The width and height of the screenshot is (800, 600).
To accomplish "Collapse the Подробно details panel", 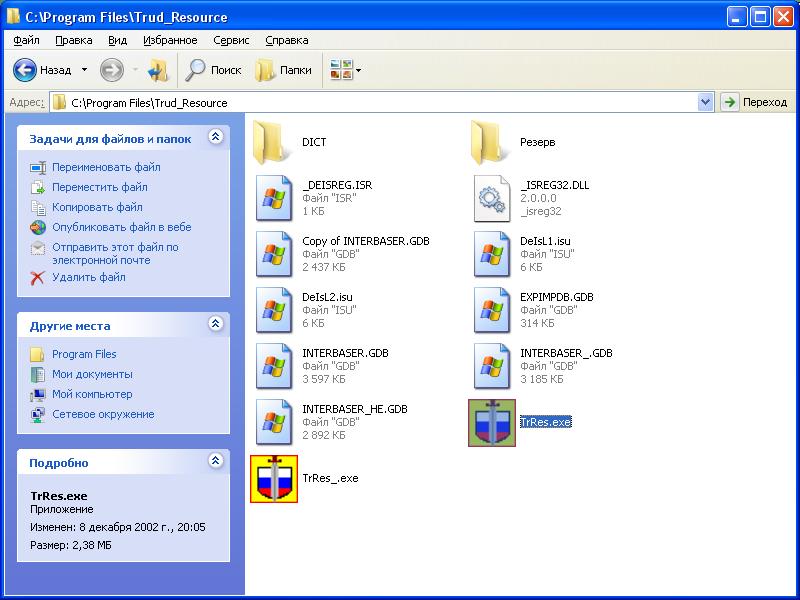I will (215, 461).
